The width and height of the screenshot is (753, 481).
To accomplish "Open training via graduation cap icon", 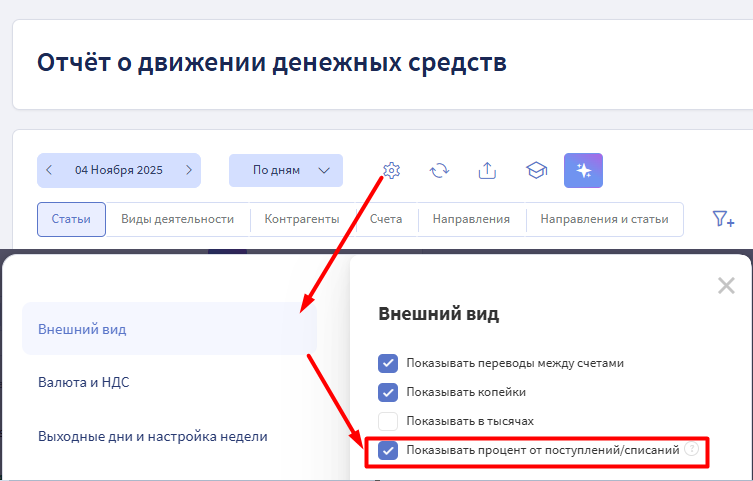I will pos(536,170).
